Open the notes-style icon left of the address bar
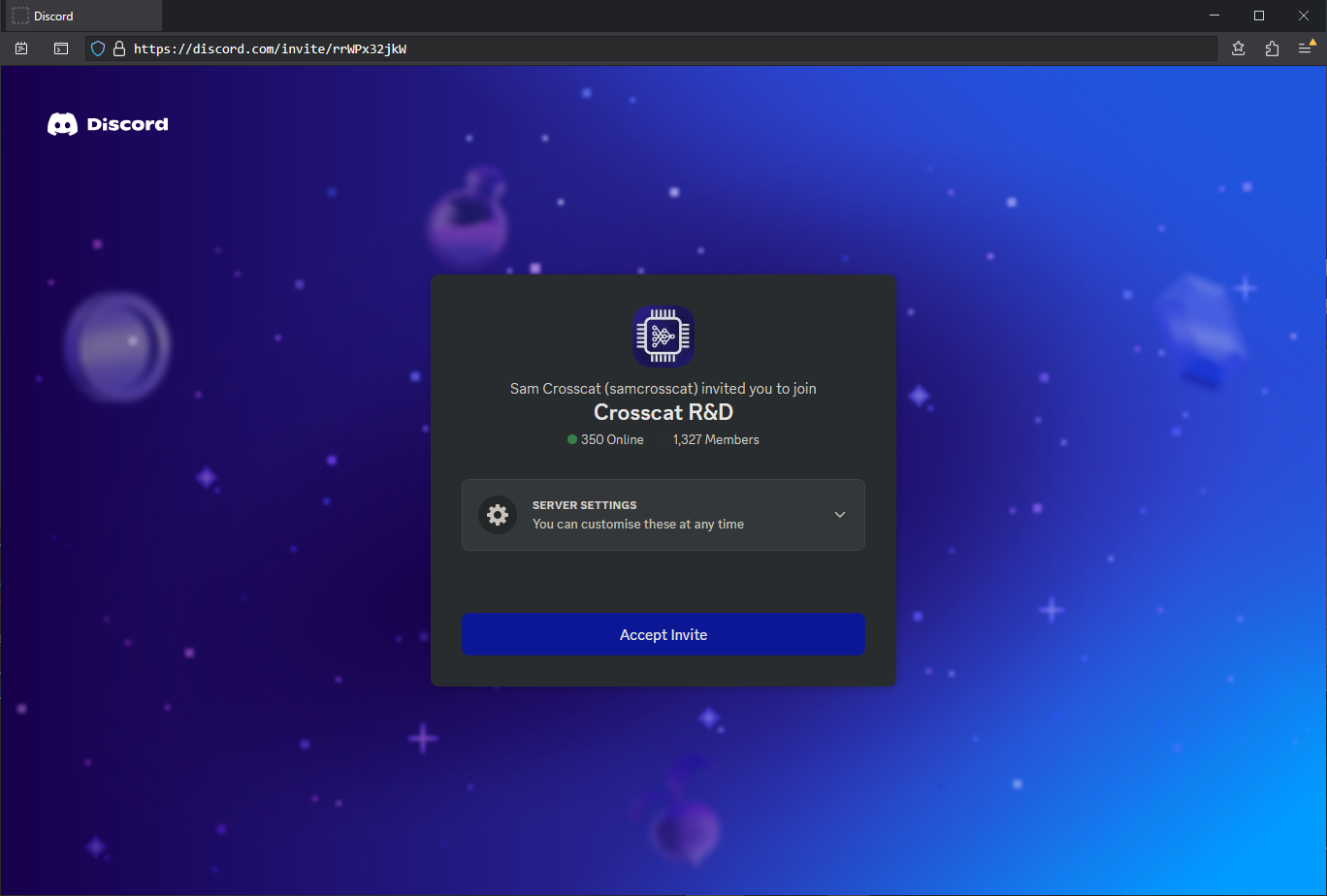Screen dimensions: 1327x896 click(22, 48)
